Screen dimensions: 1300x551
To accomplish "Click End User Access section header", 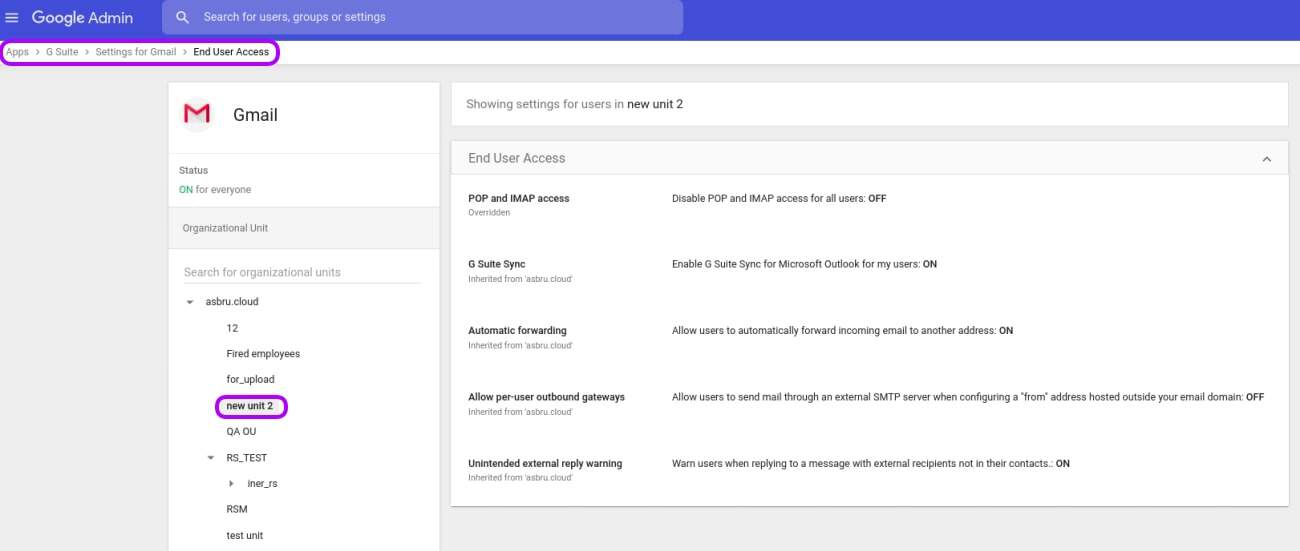I will pyautogui.click(x=870, y=158).
